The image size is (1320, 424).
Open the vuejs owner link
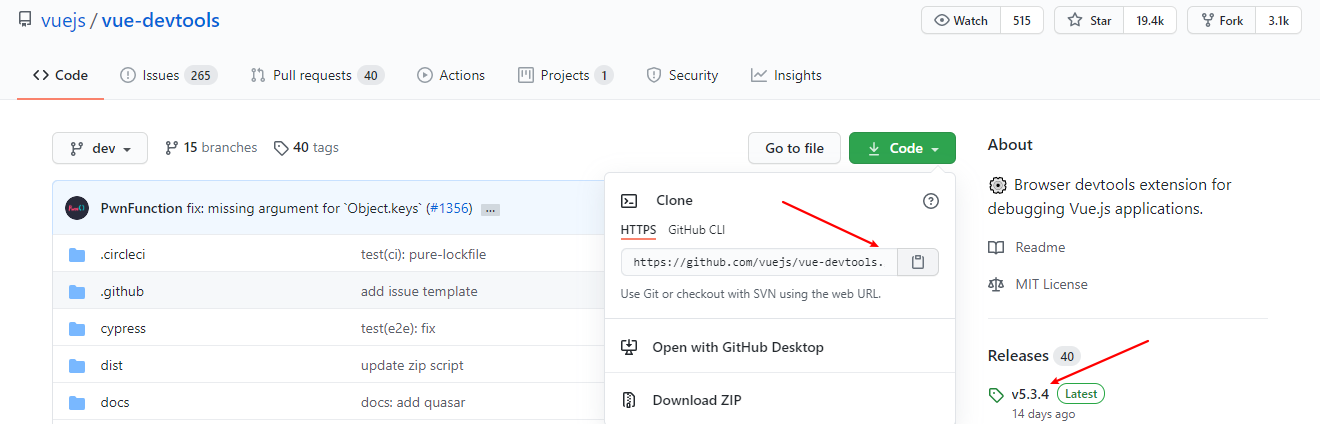(63, 20)
